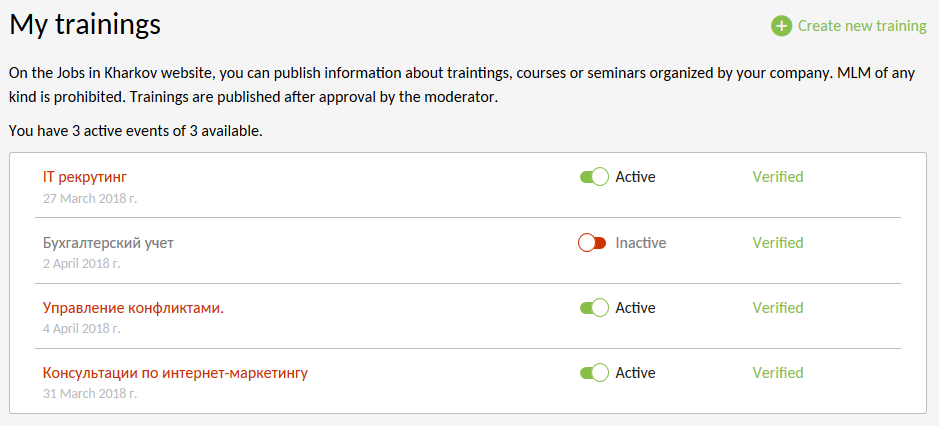Click Active label beside IT рекрутинг
The height and width of the screenshot is (426, 939).
click(635, 177)
